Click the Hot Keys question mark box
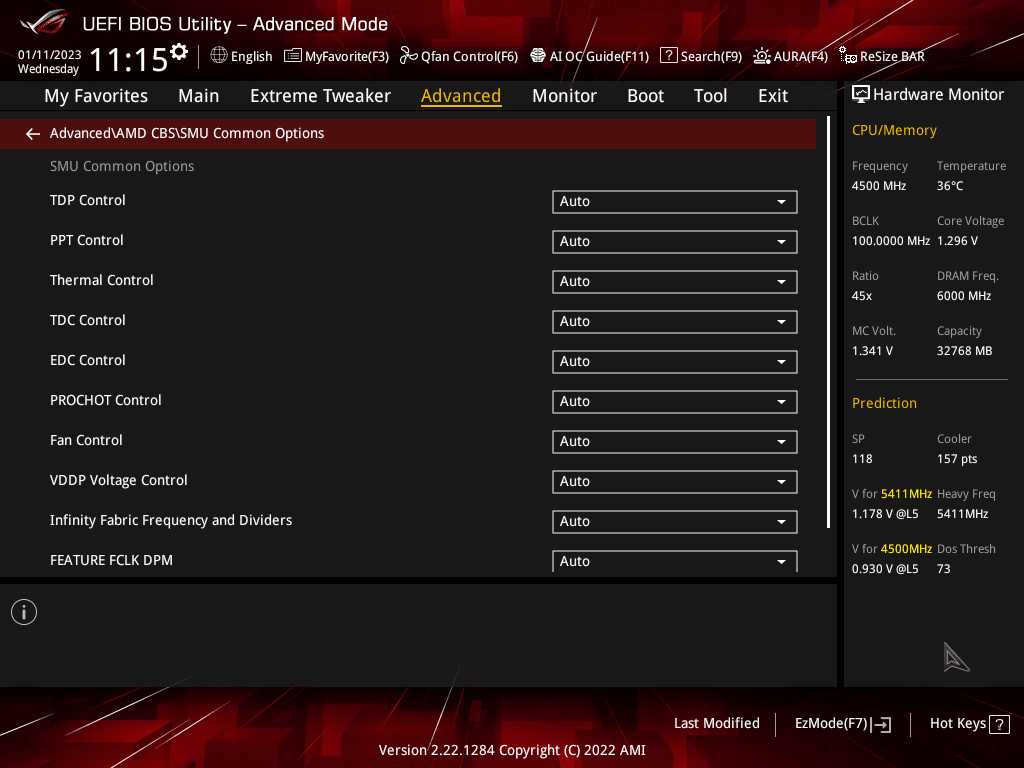This screenshot has width=1024, height=768. 999,724
